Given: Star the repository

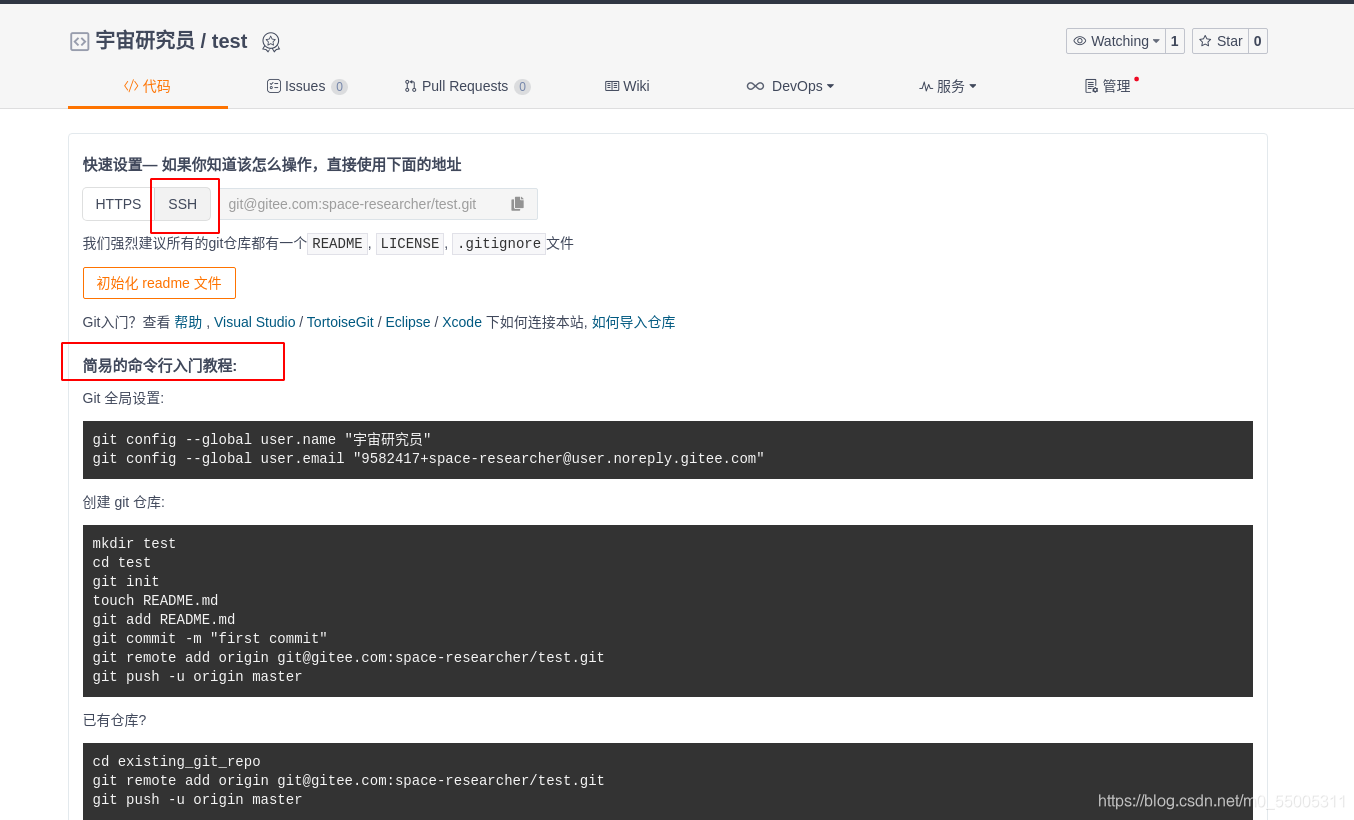Looking at the screenshot, I should coord(1221,41).
